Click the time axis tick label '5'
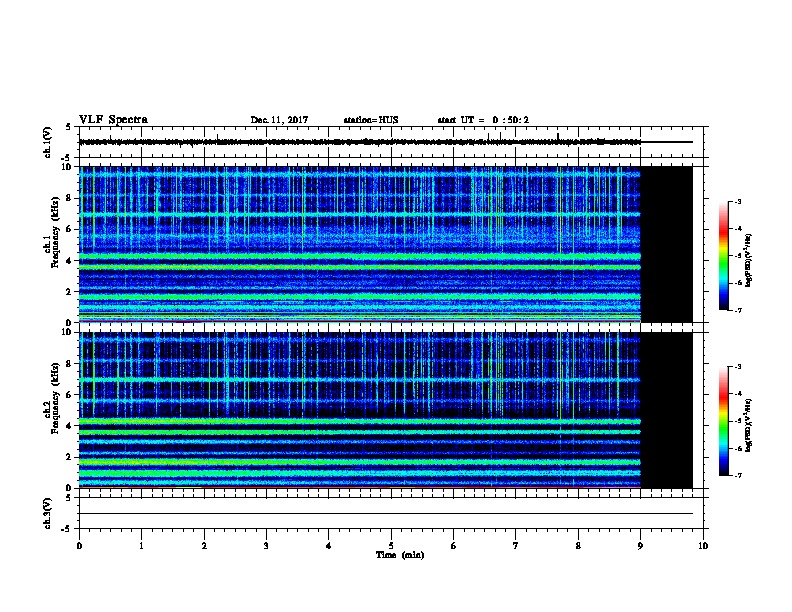 click(391, 546)
